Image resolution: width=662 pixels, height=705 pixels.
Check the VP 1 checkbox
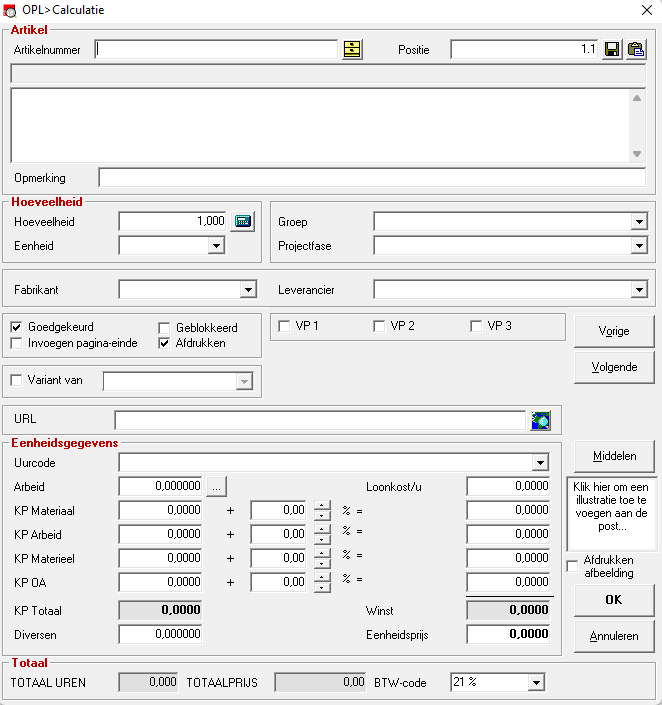pyautogui.click(x=284, y=326)
